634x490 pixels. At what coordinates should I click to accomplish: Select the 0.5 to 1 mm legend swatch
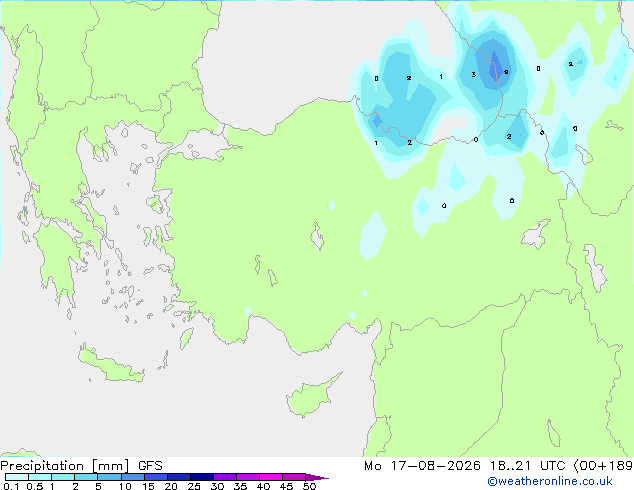point(40,477)
